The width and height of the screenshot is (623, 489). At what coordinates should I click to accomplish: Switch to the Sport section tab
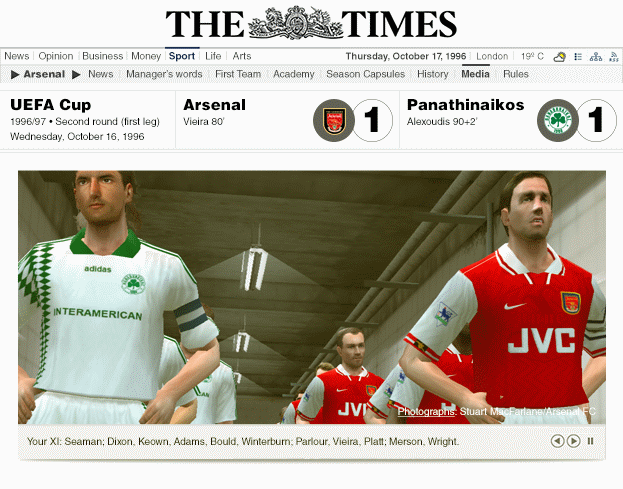coord(182,56)
